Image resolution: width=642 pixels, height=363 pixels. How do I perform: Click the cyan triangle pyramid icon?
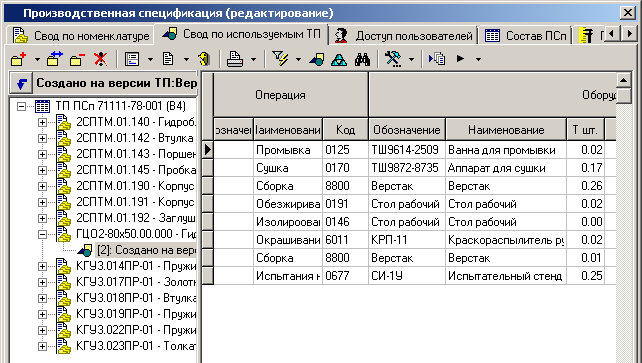click(339, 60)
